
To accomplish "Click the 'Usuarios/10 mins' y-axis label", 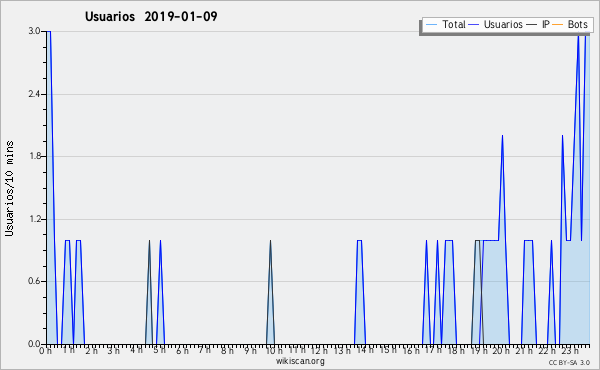I will tap(10, 188).
